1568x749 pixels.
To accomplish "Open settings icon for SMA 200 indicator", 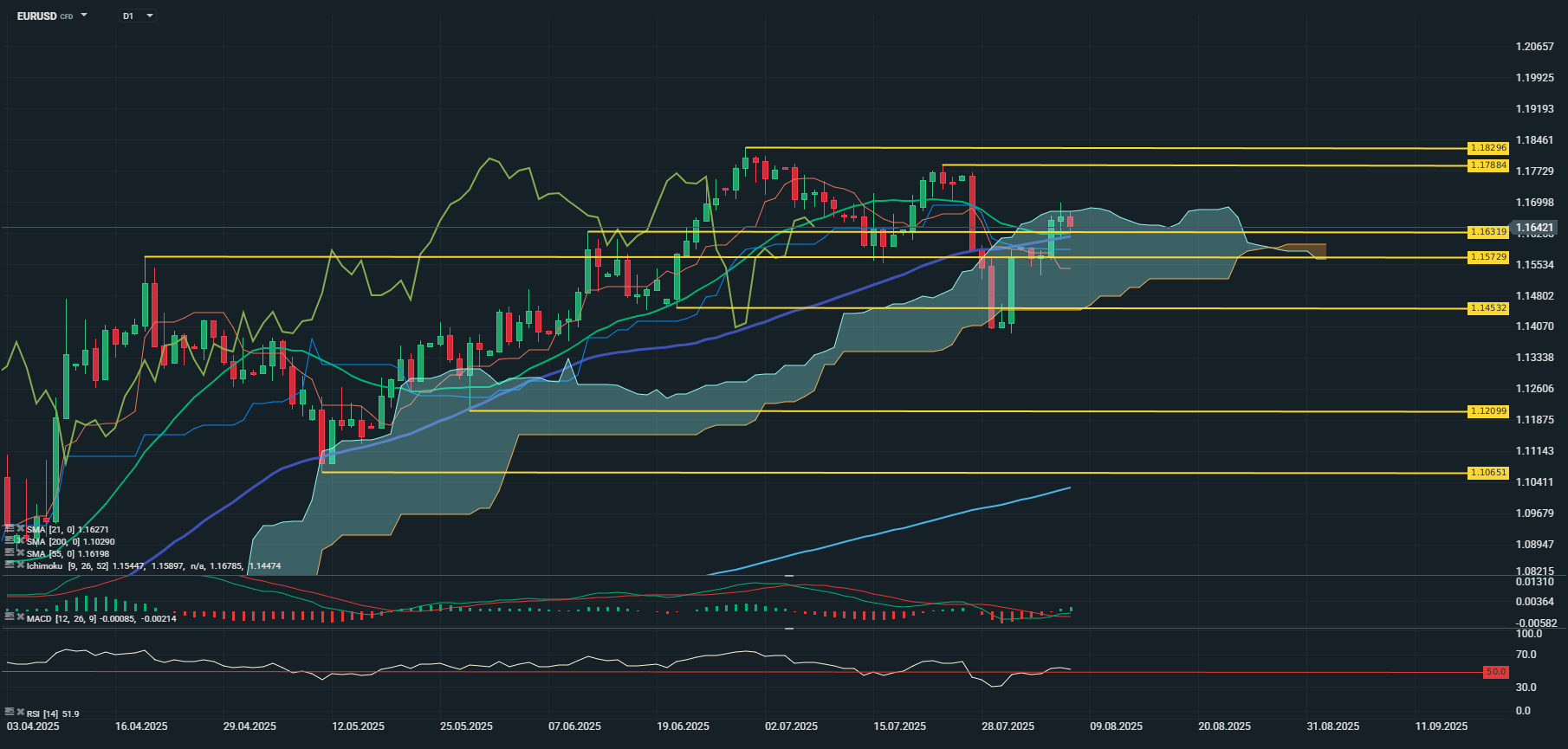I will click(10, 540).
